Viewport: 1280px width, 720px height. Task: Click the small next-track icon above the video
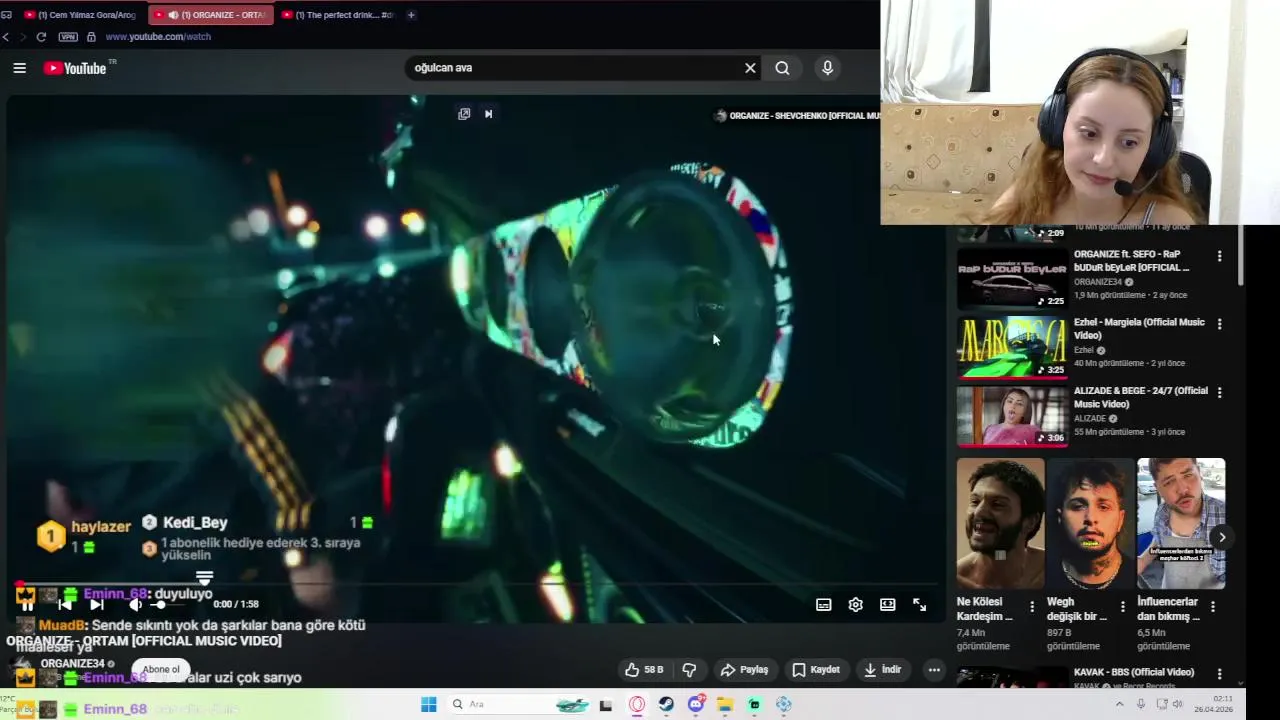(x=488, y=114)
